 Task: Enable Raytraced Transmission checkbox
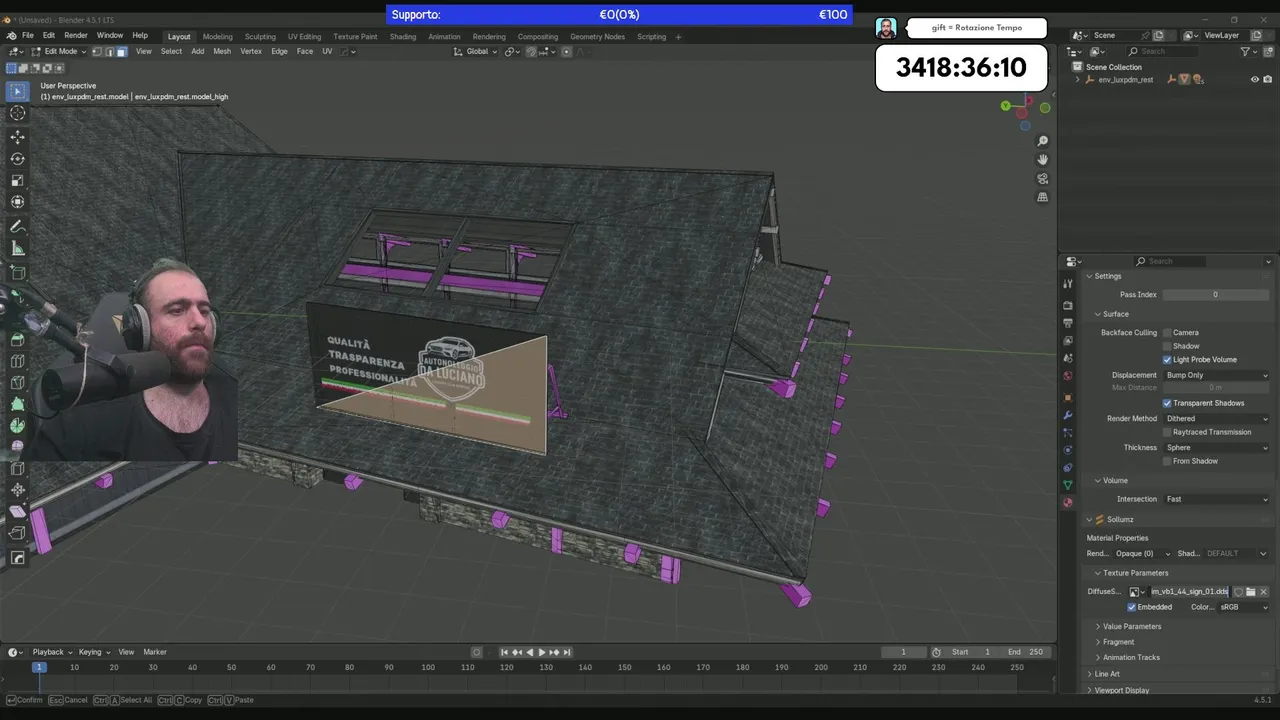click(1167, 432)
